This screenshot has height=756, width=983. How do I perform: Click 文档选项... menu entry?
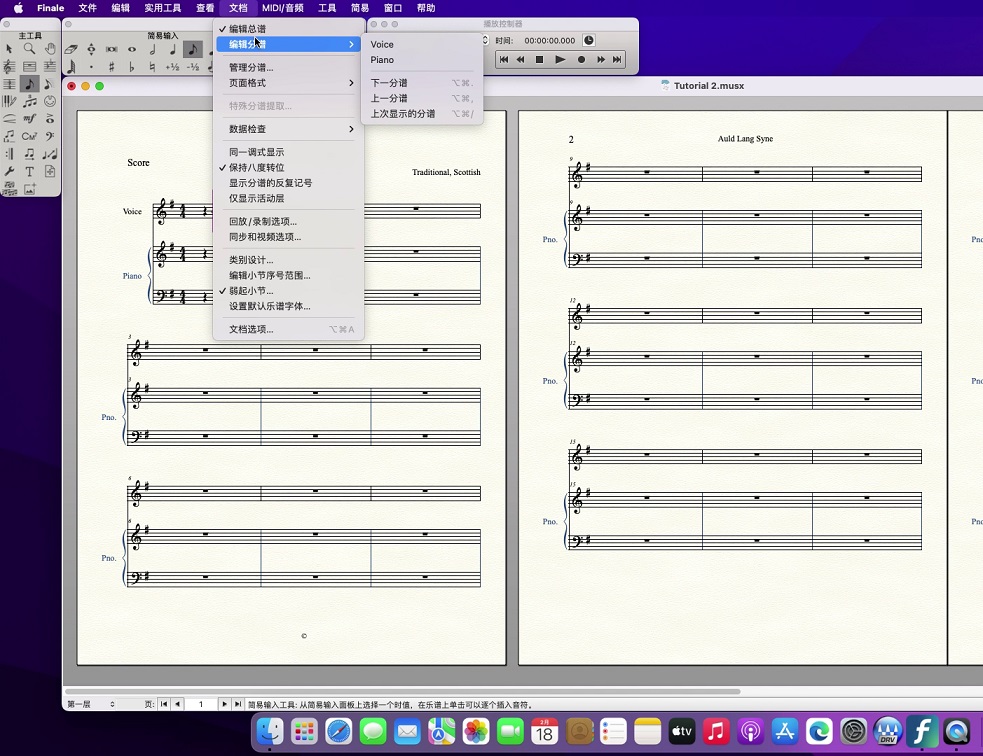click(x=251, y=329)
